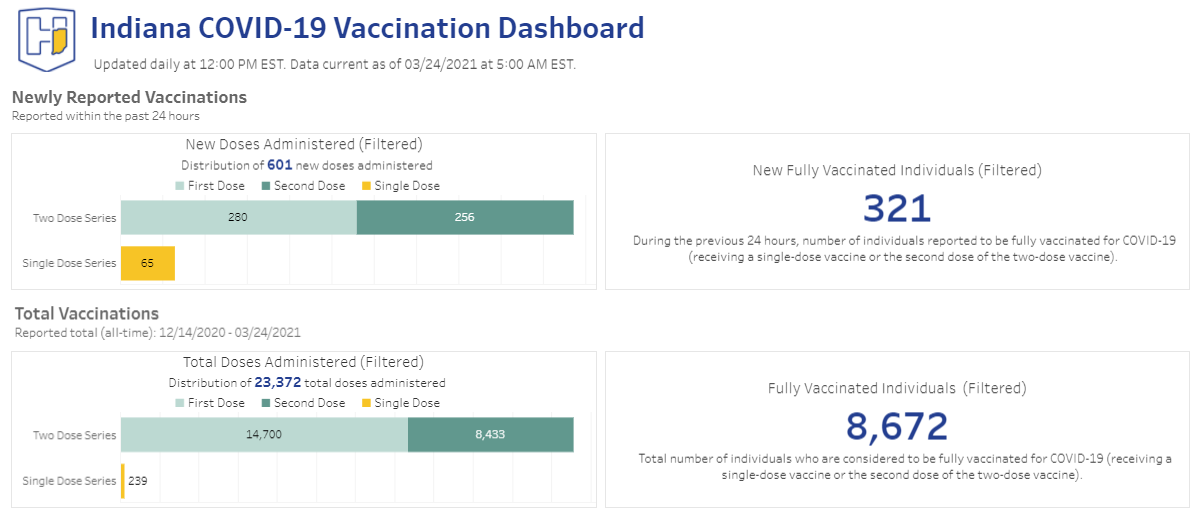
Task: Click the Indiana COVID-19 Vaccination Dashboard title
Action: pos(367,28)
